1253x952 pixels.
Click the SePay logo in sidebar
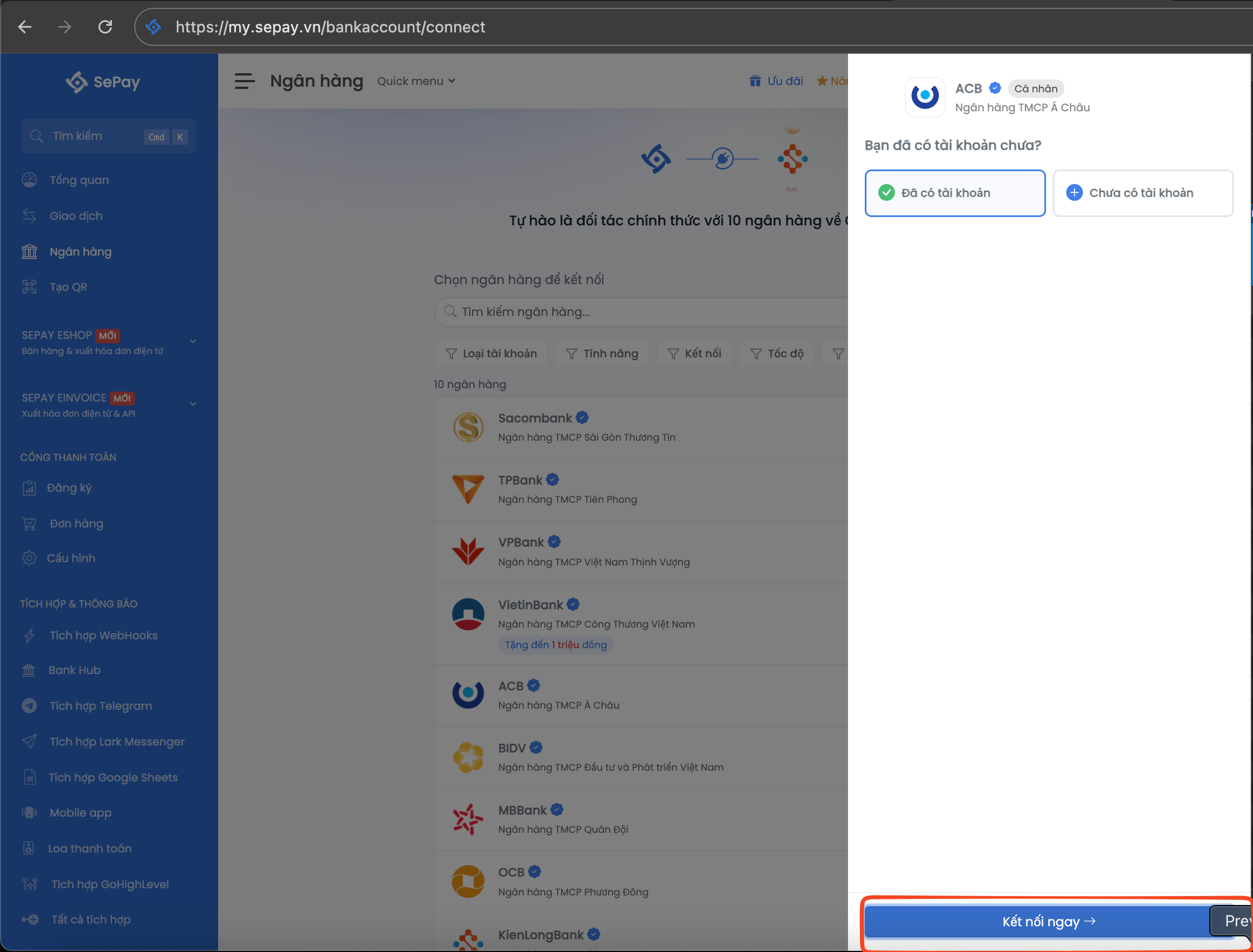pyautogui.click(x=102, y=82)
